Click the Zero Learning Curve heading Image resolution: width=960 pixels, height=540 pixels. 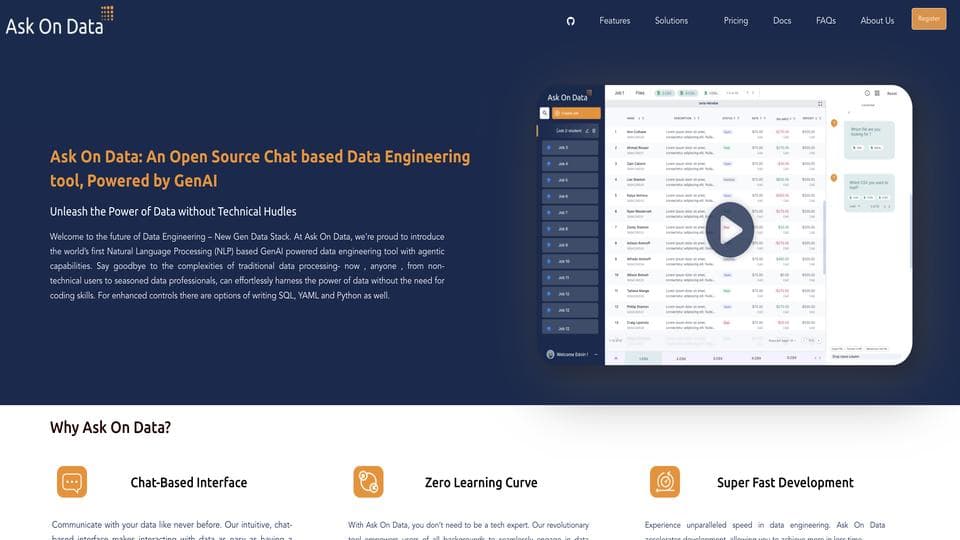coord(481,482)
